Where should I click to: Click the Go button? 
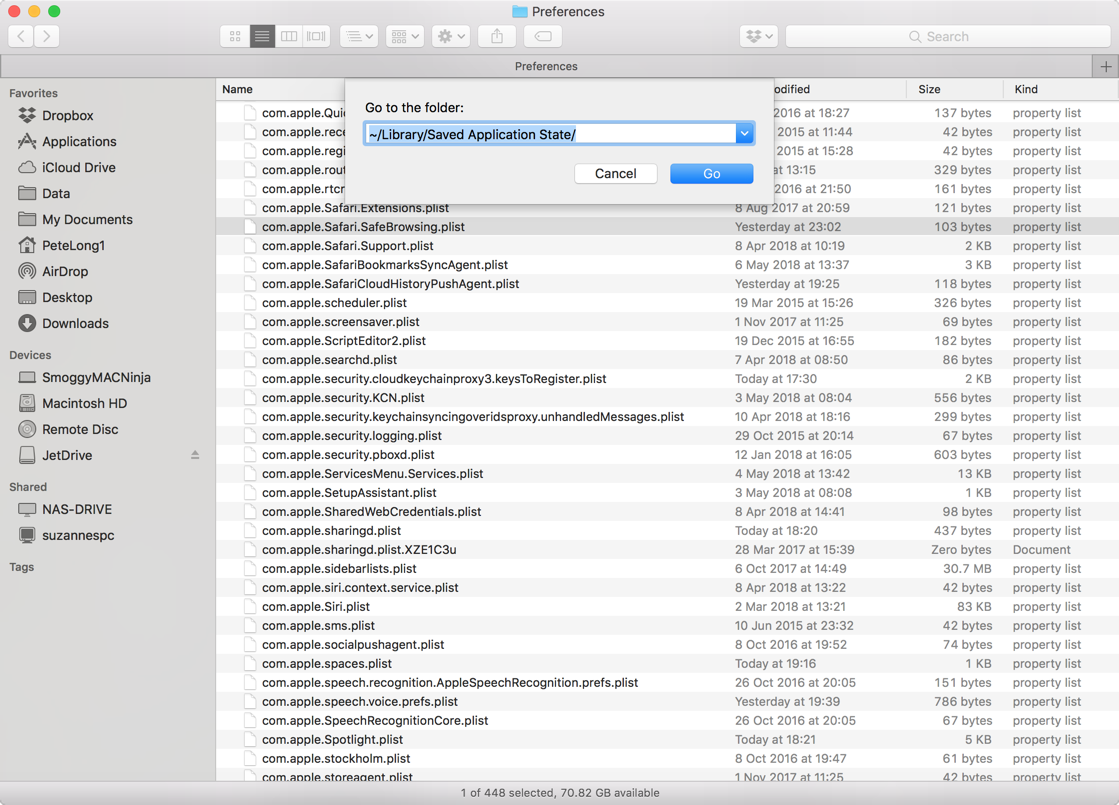712,173
